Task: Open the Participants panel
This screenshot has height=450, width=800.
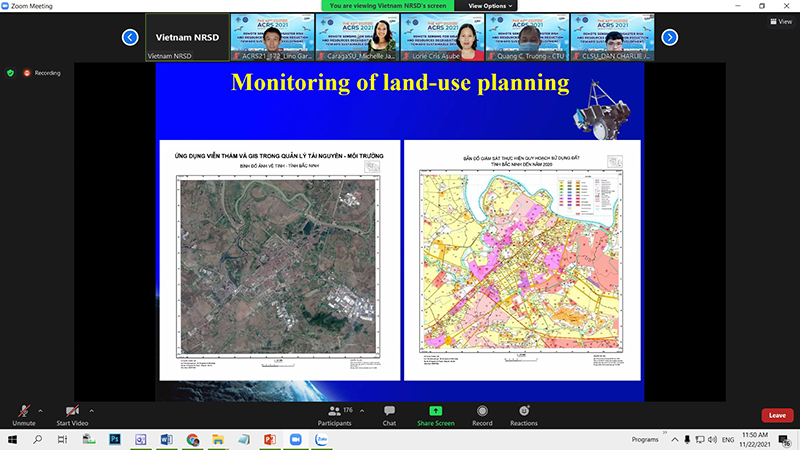Action: 335,416
